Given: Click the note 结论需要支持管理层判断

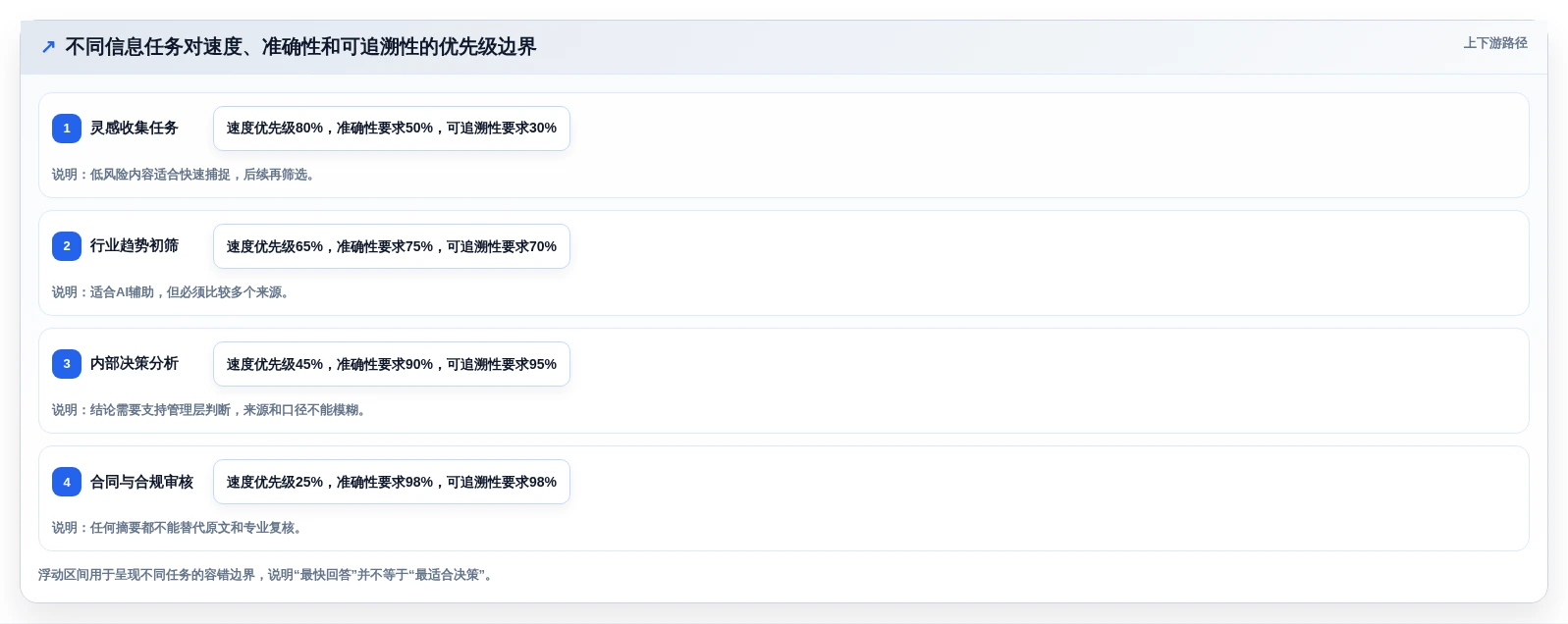Looking at the screenshot, I should 209,410.
